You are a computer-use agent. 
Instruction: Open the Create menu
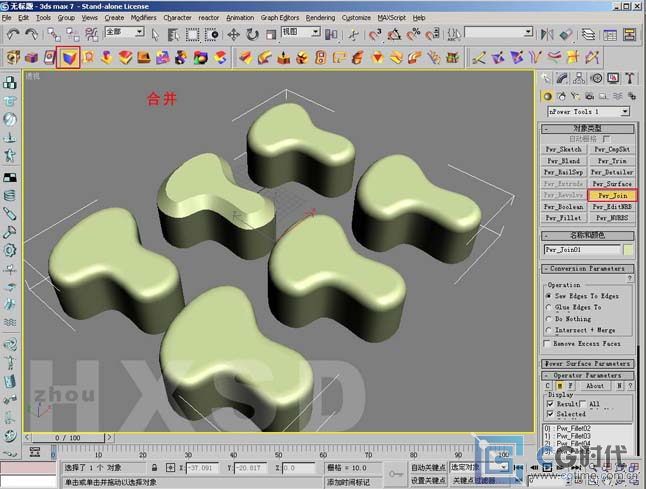pos(114,18)
